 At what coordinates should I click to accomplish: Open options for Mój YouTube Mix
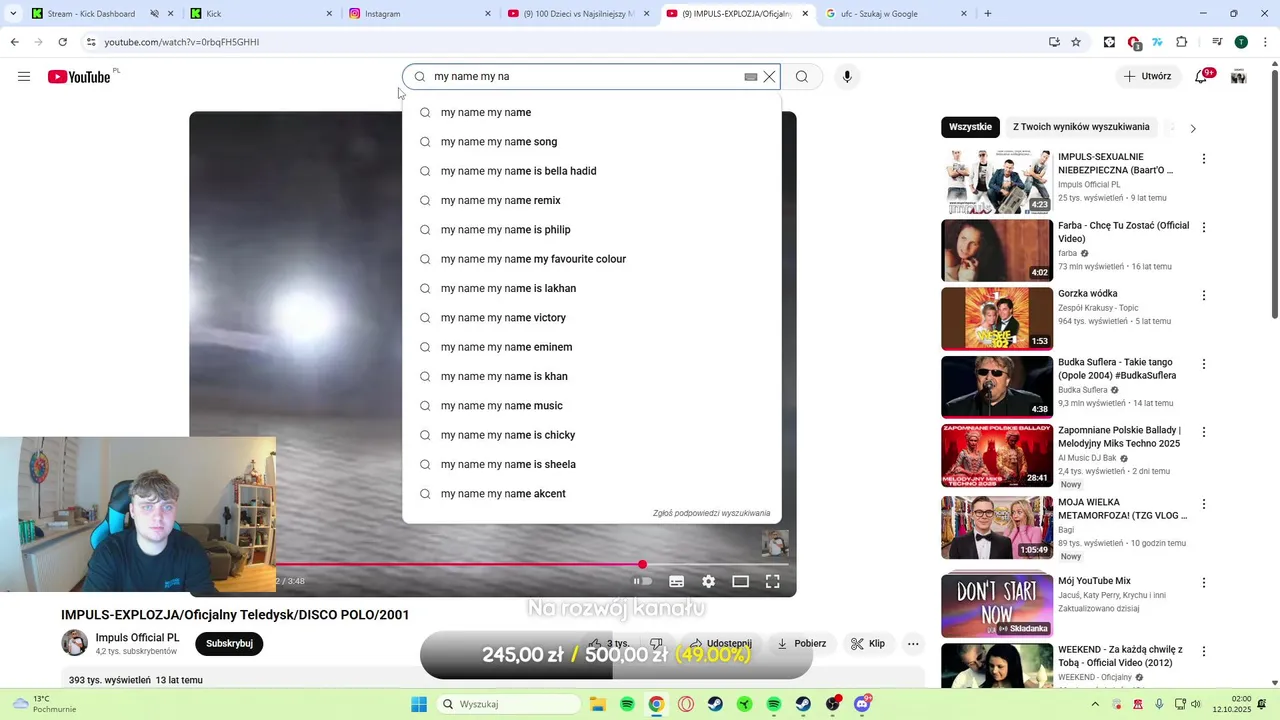(x=1204, y=582)
